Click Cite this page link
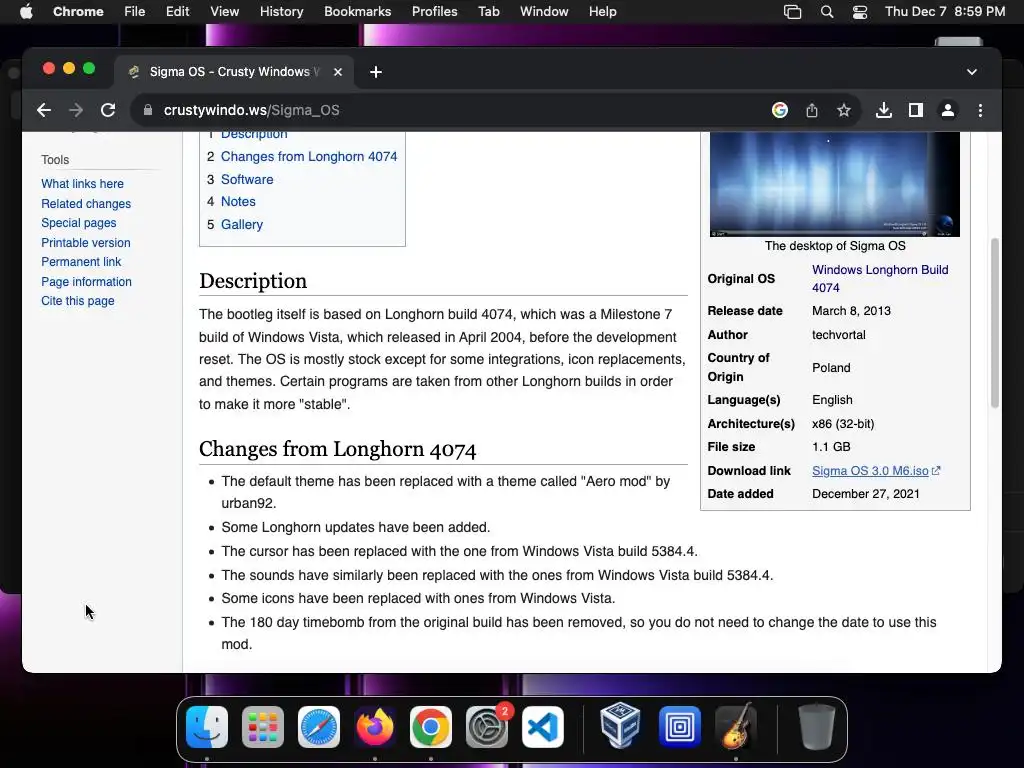This screenshot has width=1024, height=768. point(78,301)
